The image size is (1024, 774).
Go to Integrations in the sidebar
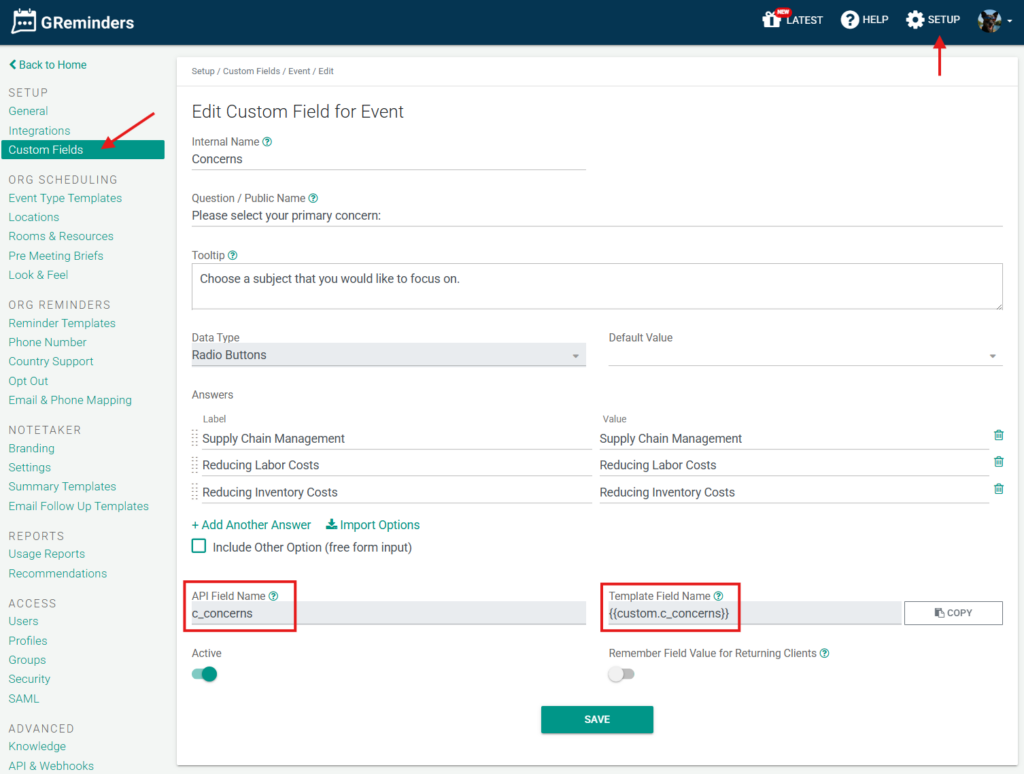[x=39, y=131]
